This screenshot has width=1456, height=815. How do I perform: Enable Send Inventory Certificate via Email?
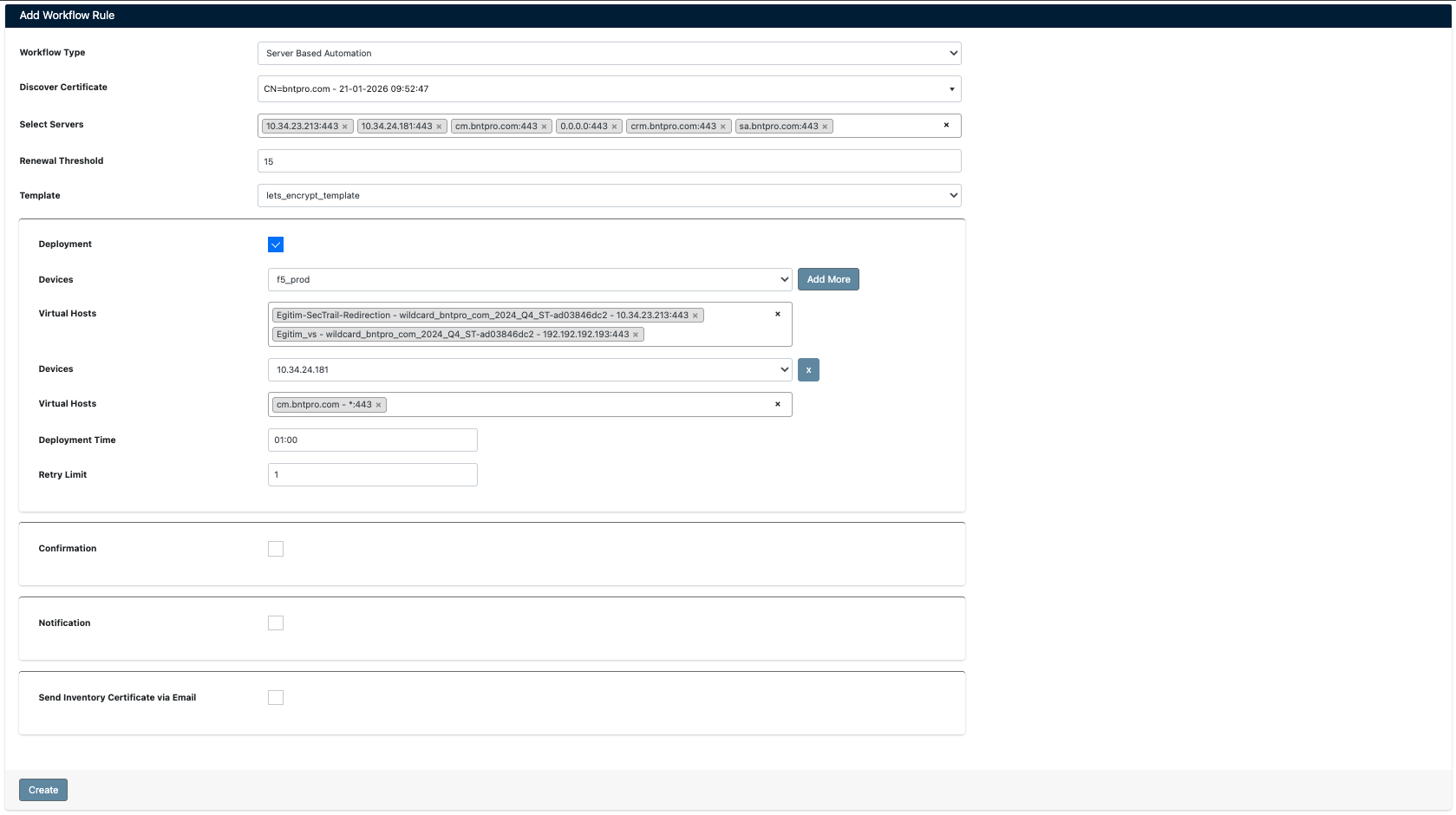[276, 697]
